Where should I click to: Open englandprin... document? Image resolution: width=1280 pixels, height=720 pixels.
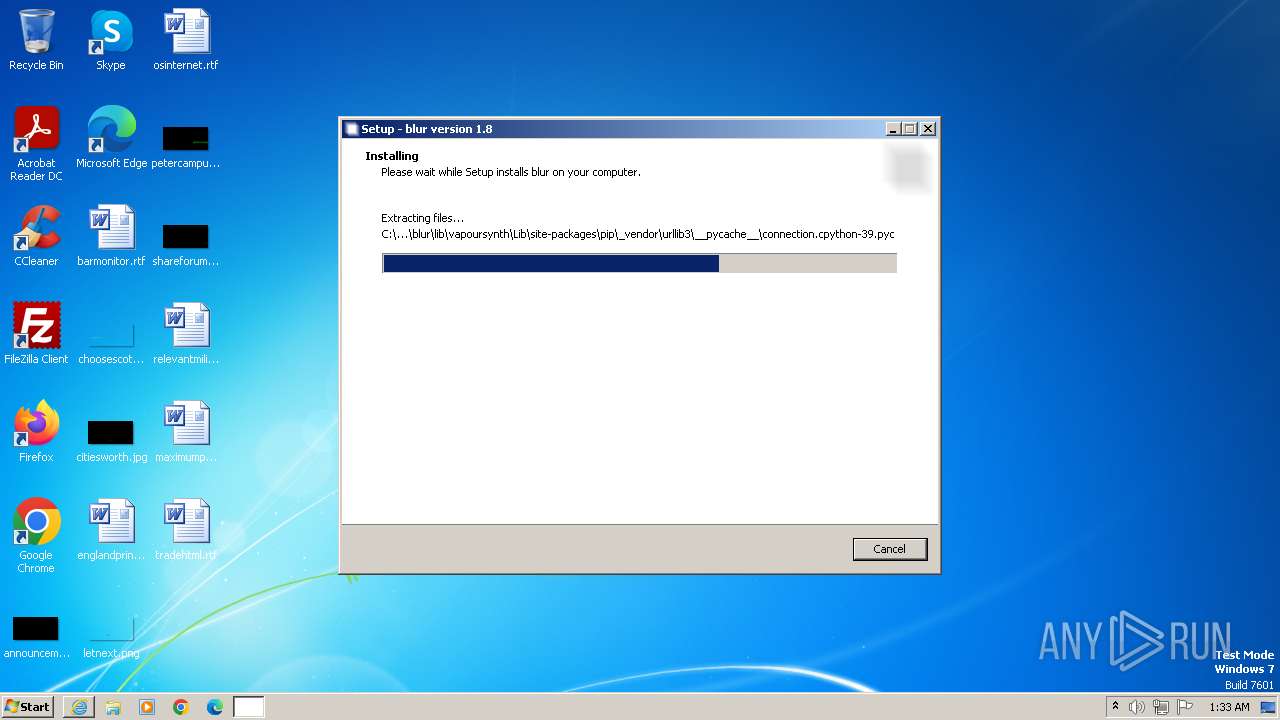pyautogui.click(x=111, y=531)
